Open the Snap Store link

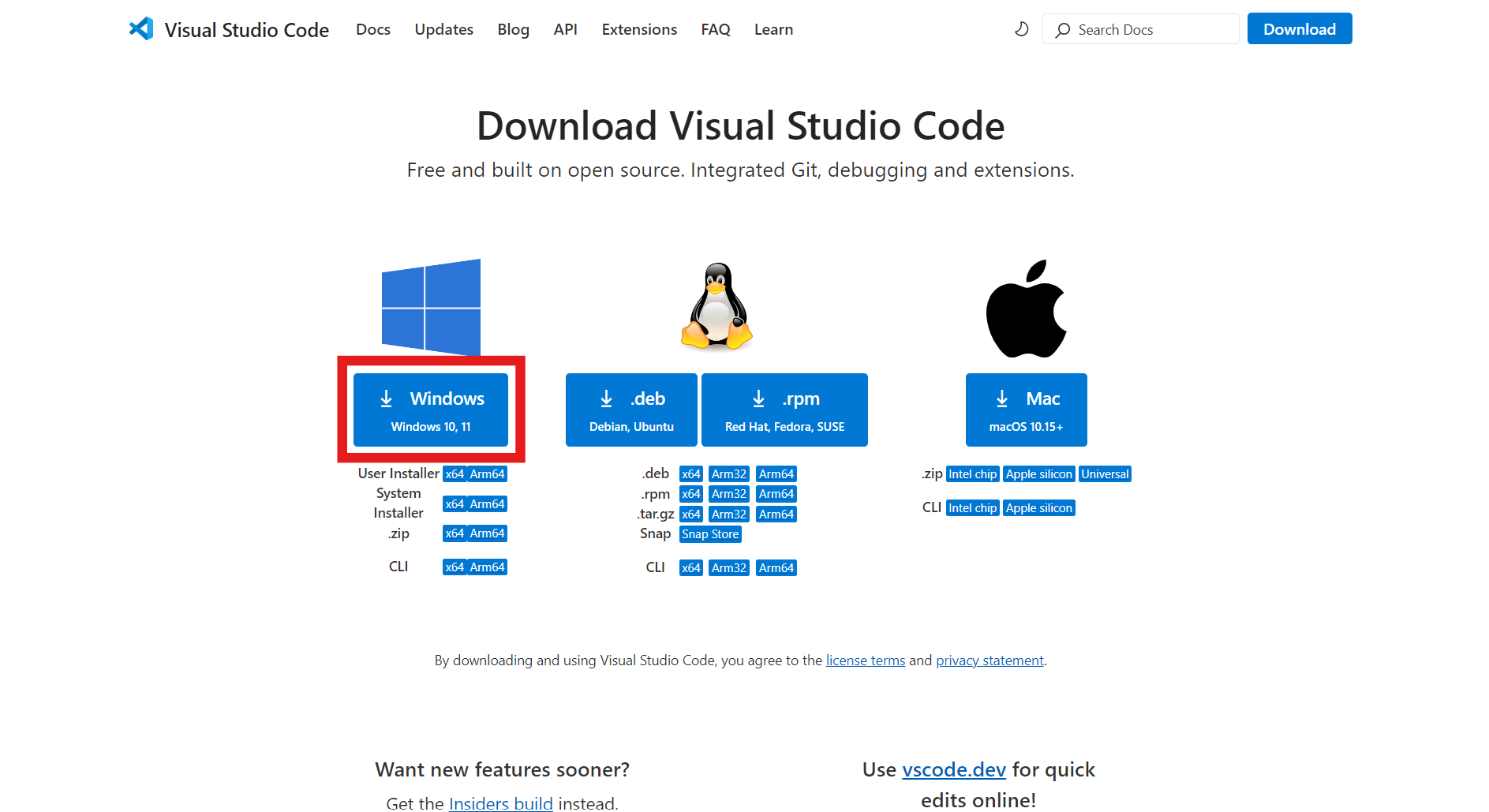(710, 534)
